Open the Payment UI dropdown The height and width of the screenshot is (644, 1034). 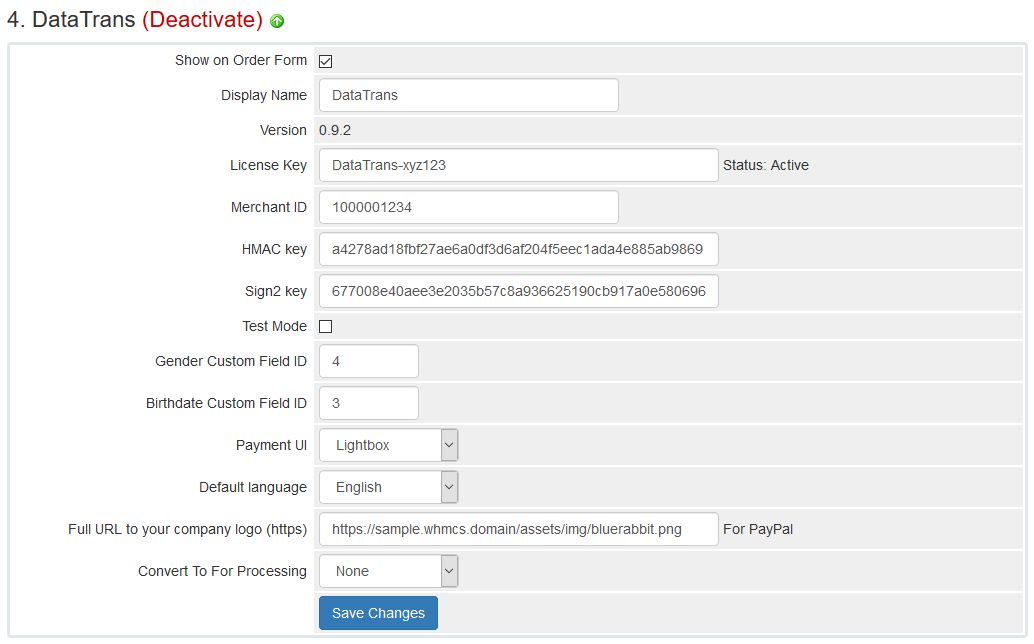click(388, 445)
